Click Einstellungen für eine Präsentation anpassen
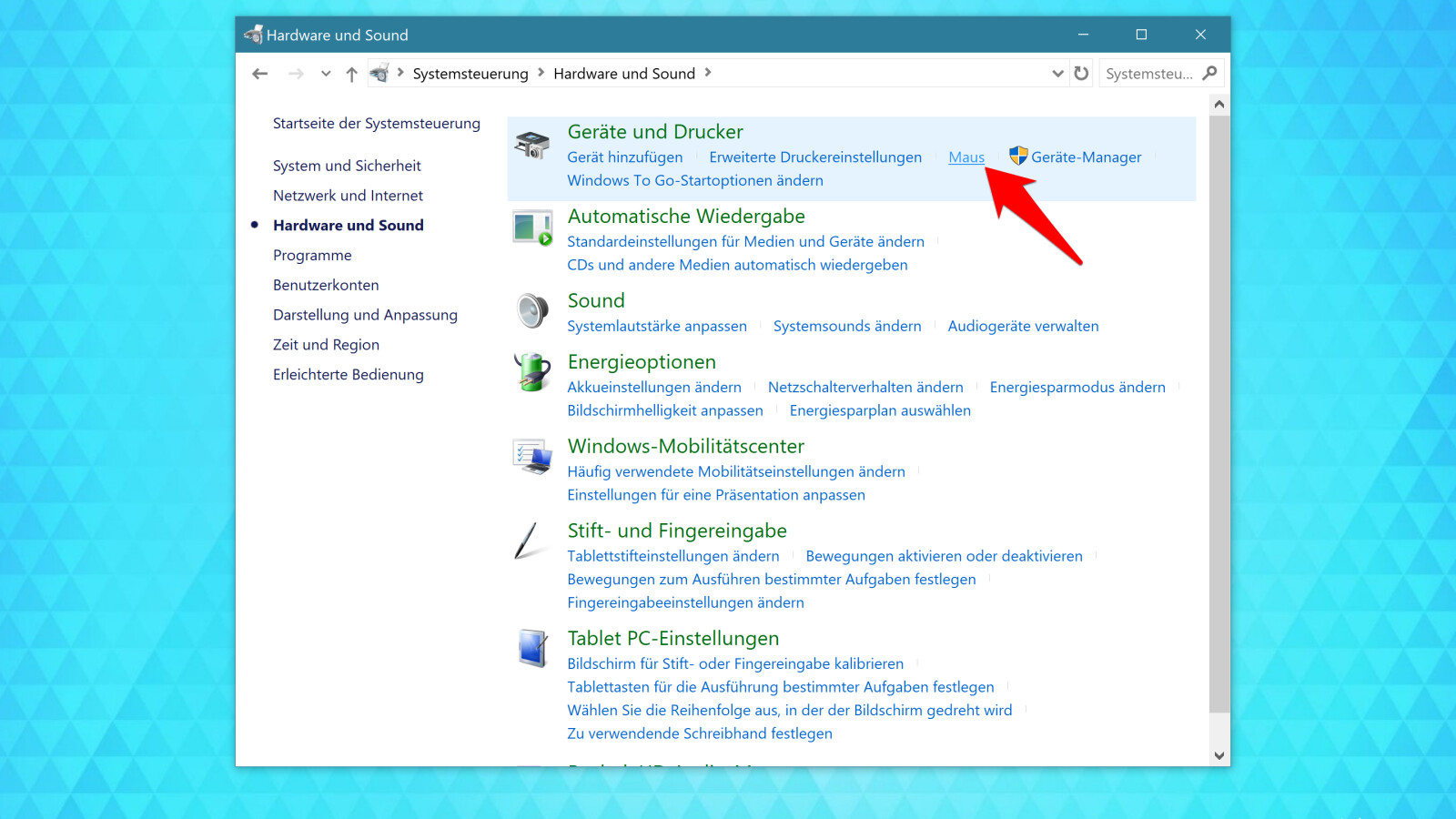This screenshot has width=1456, height=819. [716, 496]
